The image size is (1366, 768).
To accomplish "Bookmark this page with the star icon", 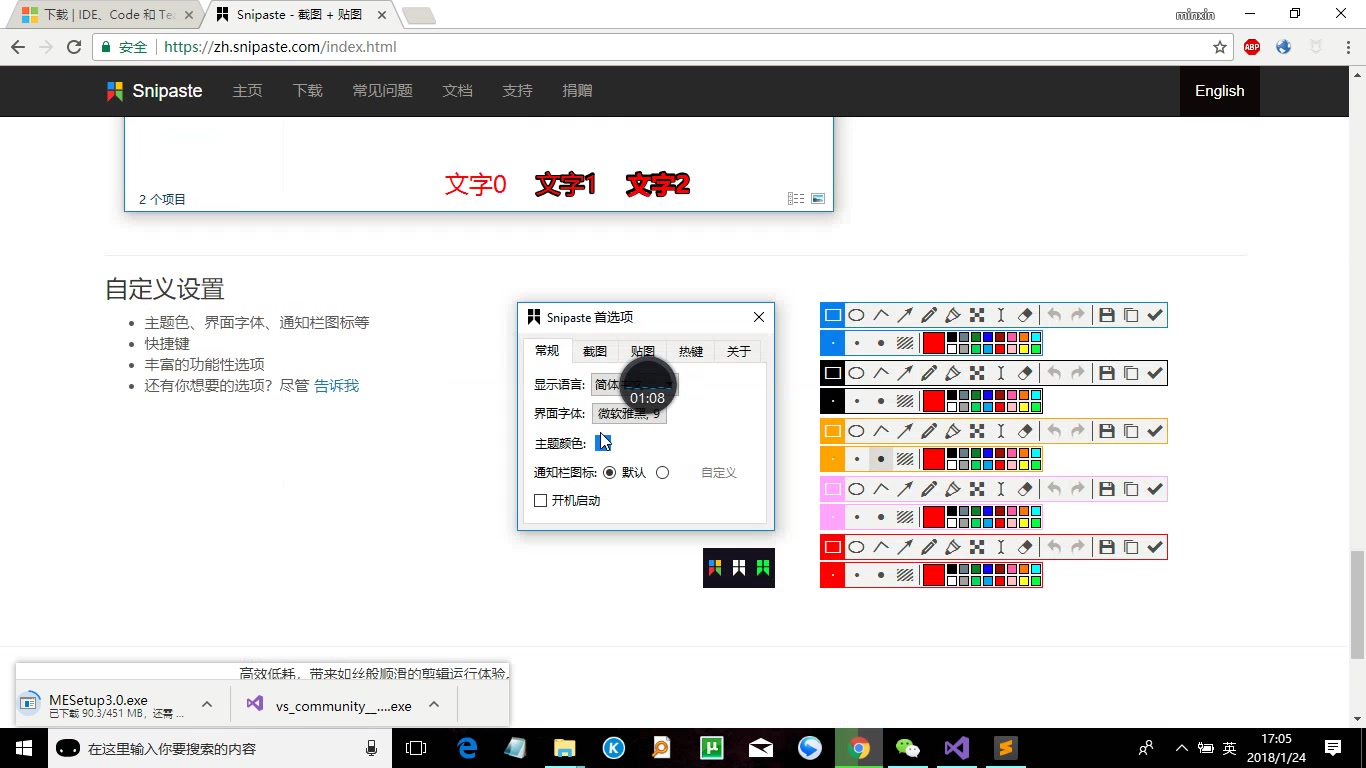I will 1219,47.
